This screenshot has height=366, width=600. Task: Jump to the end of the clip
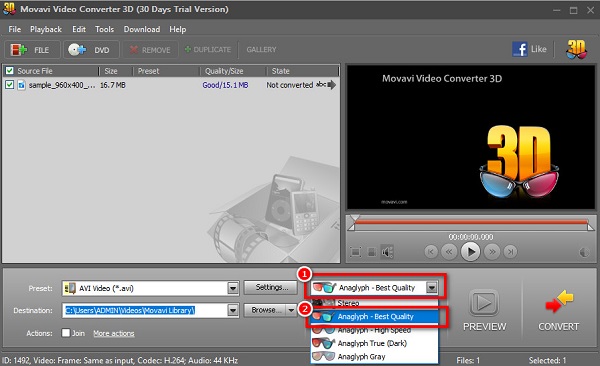[x=510, y=252]
